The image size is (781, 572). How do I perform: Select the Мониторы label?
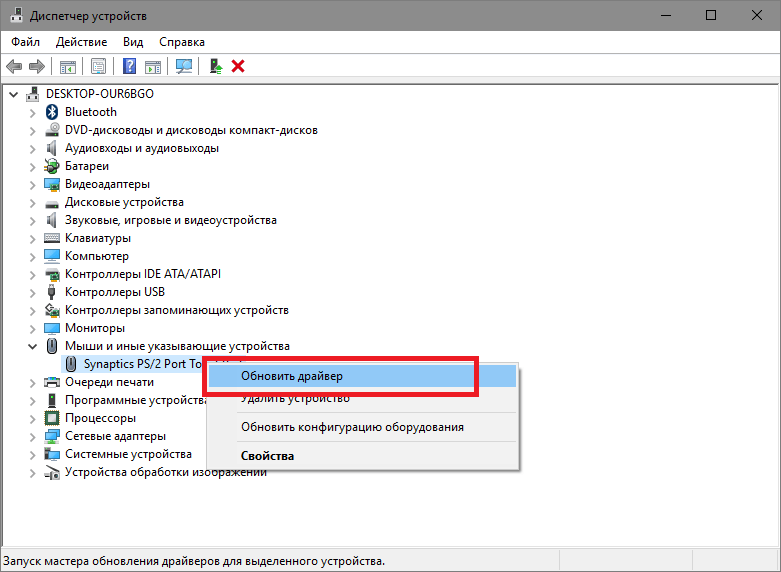click(95, 328)
